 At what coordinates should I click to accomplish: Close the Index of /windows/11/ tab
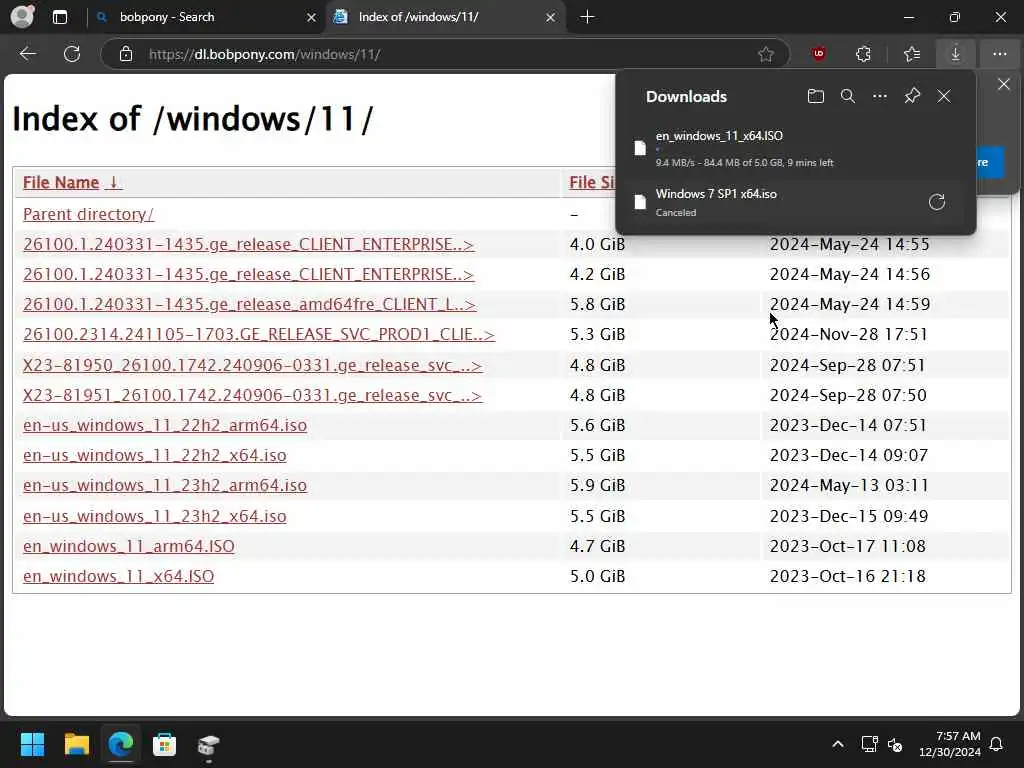[x=551, y=18]
